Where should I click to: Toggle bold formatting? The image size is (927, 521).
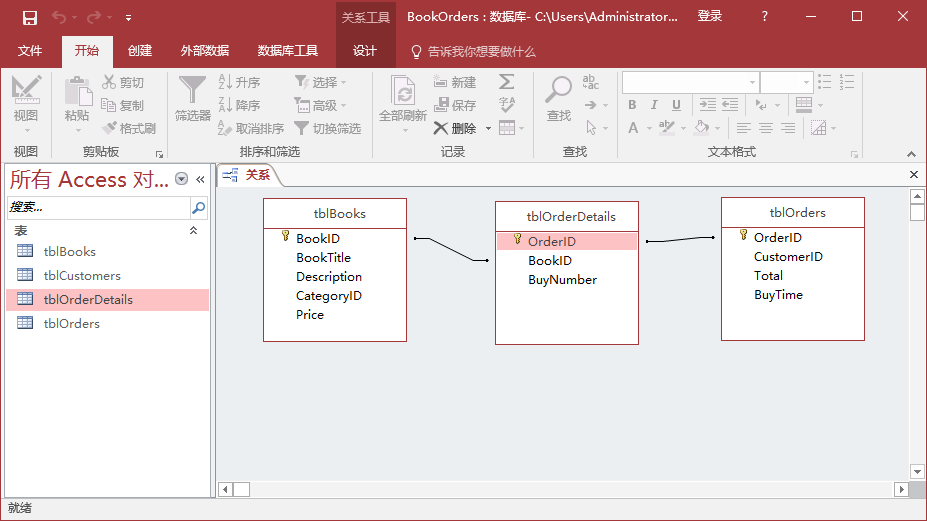coord(632,105)
